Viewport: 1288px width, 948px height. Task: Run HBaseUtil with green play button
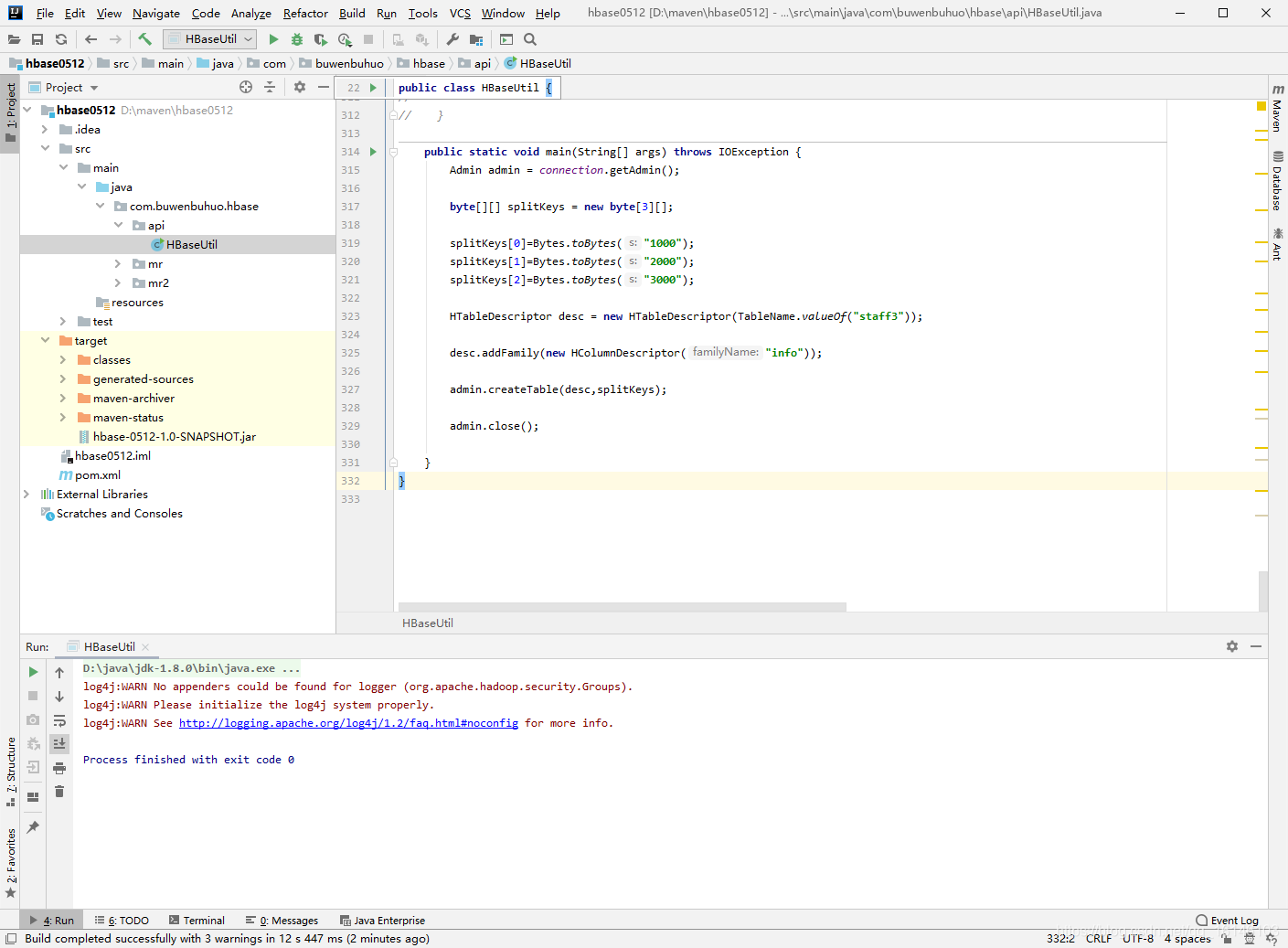point(273,39)
